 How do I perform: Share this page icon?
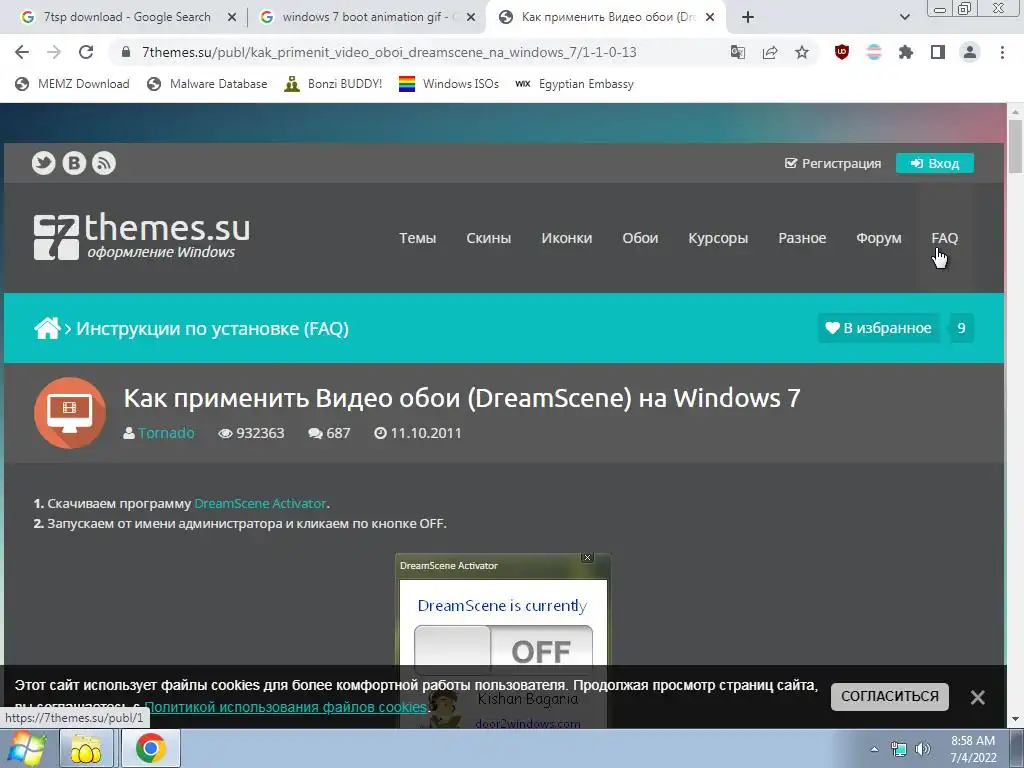[x=770, y=52]
